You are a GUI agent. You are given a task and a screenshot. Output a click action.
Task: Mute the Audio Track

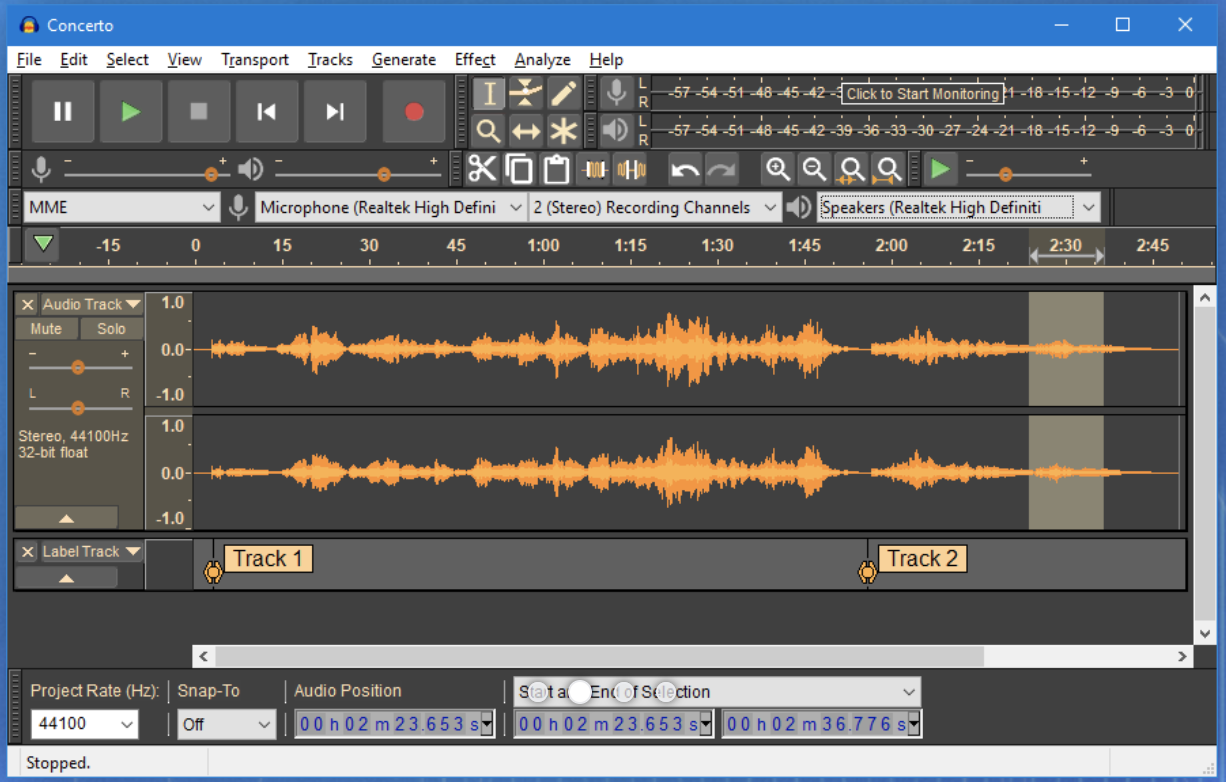point(46,328)
